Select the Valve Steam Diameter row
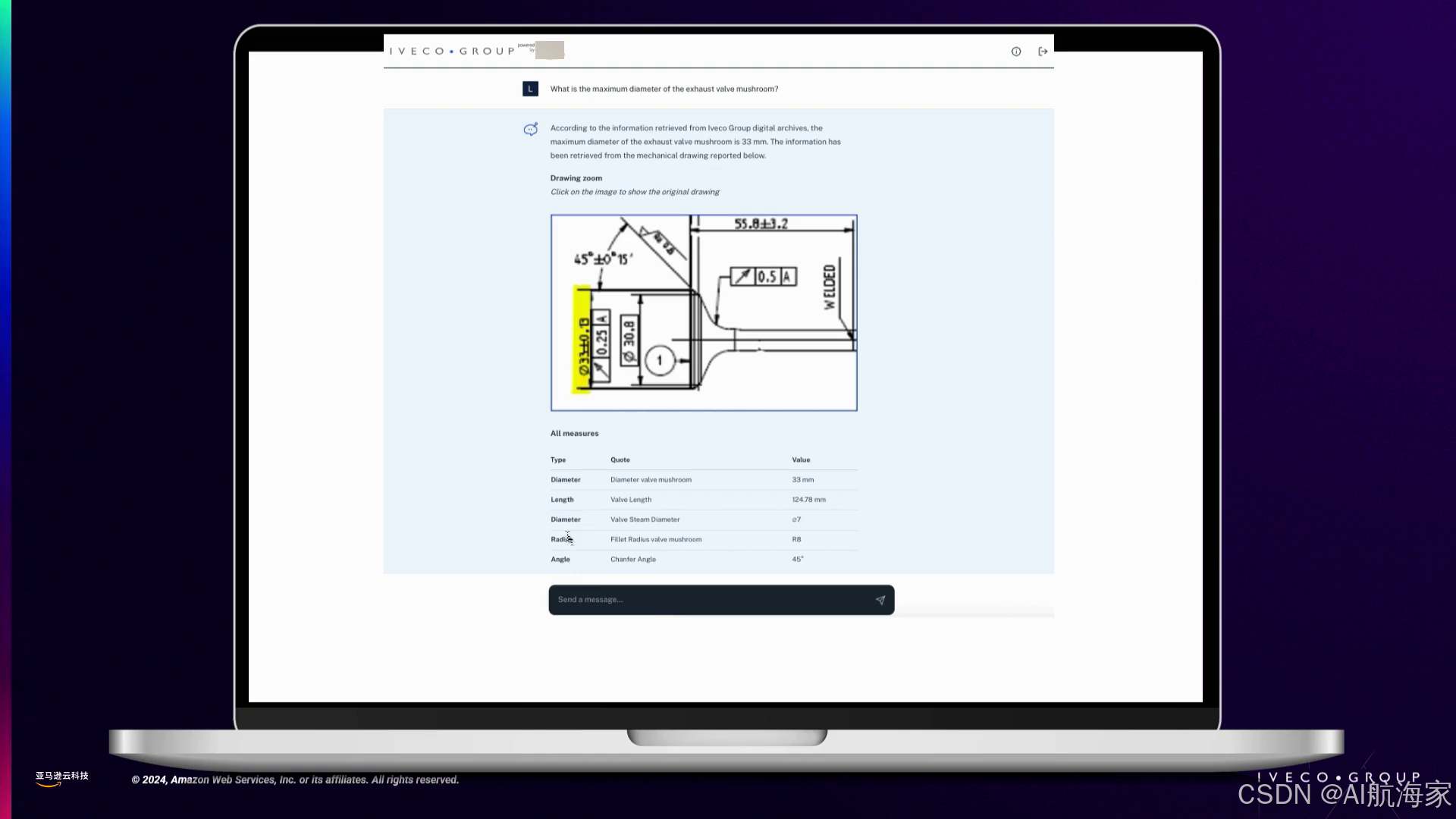 pos(645,519)
